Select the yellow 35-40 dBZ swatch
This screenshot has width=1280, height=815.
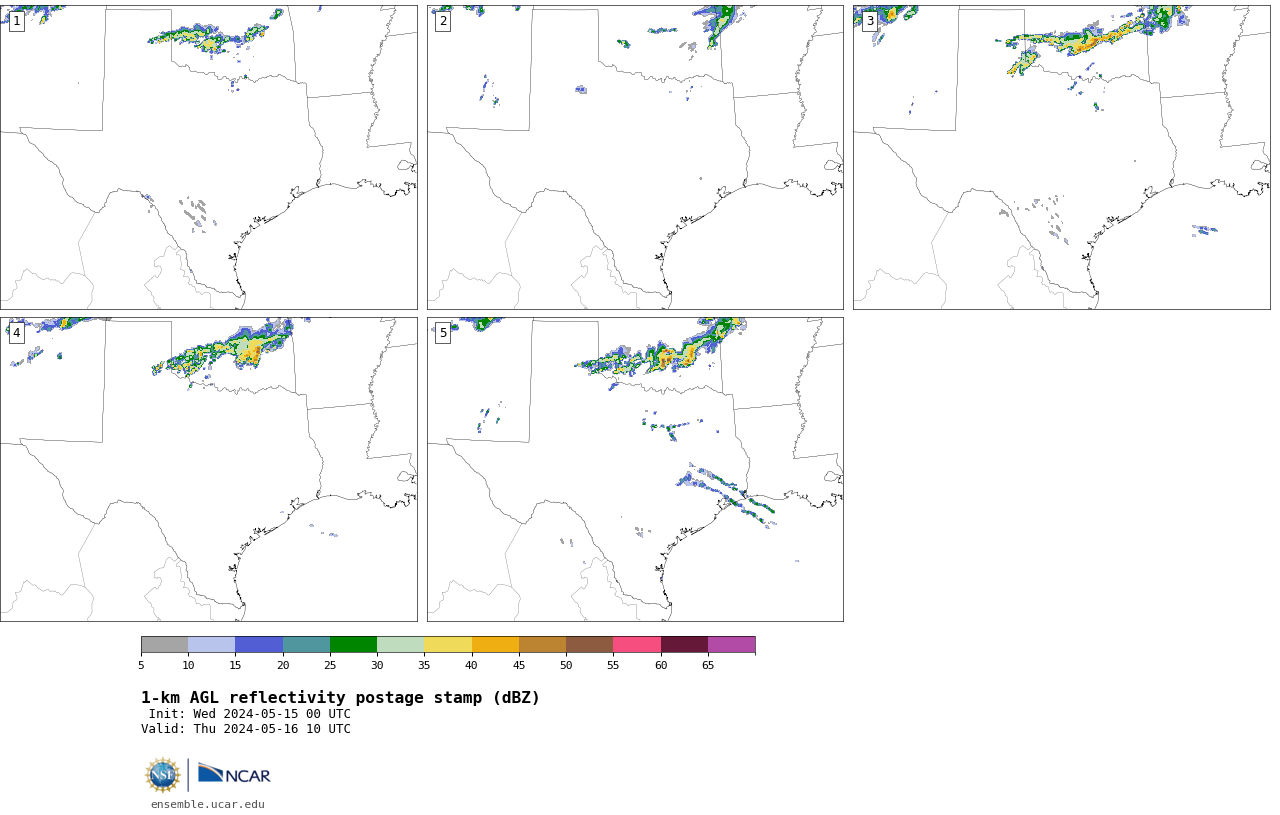448,644
